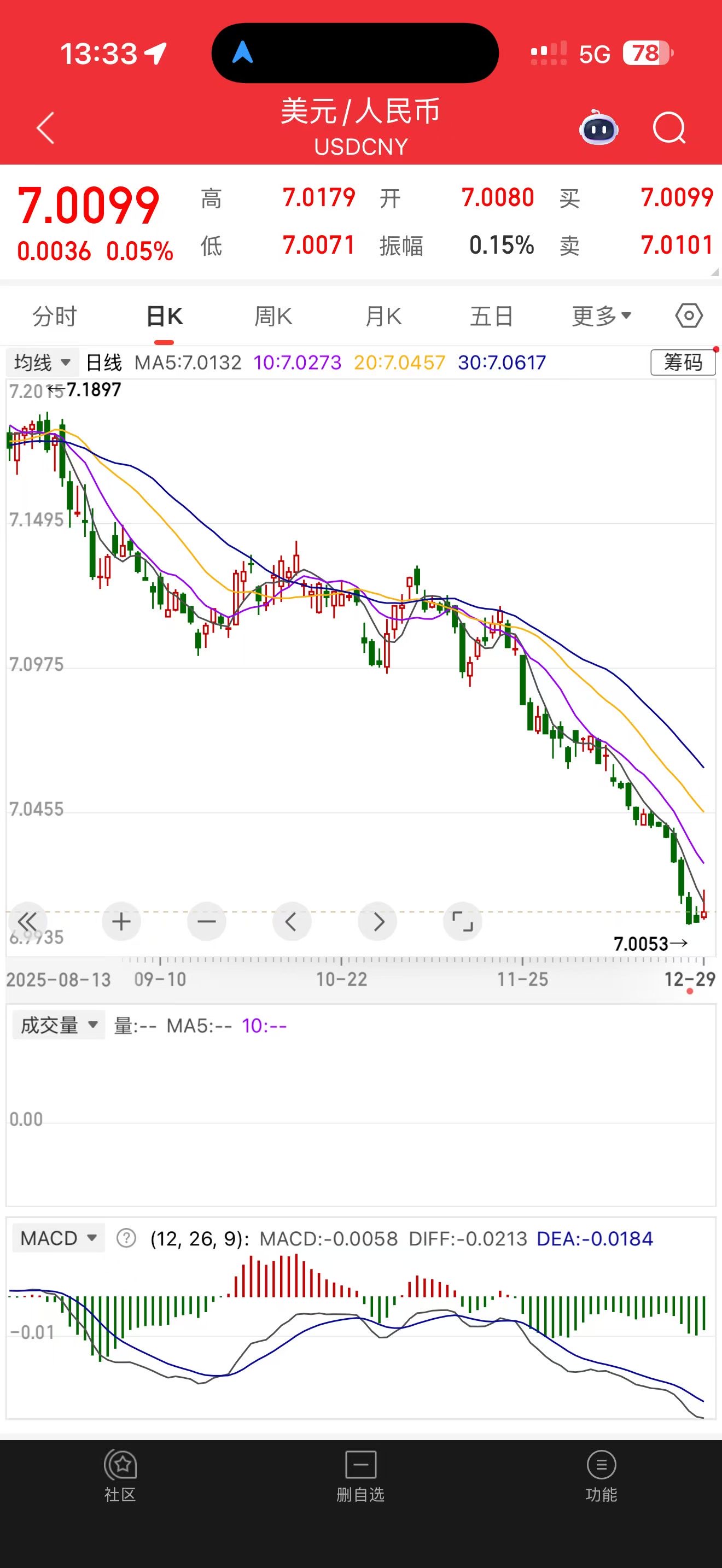The image size is (722, 1568).
Task: Switch to the 分时 tab
Action: point(55,317)
